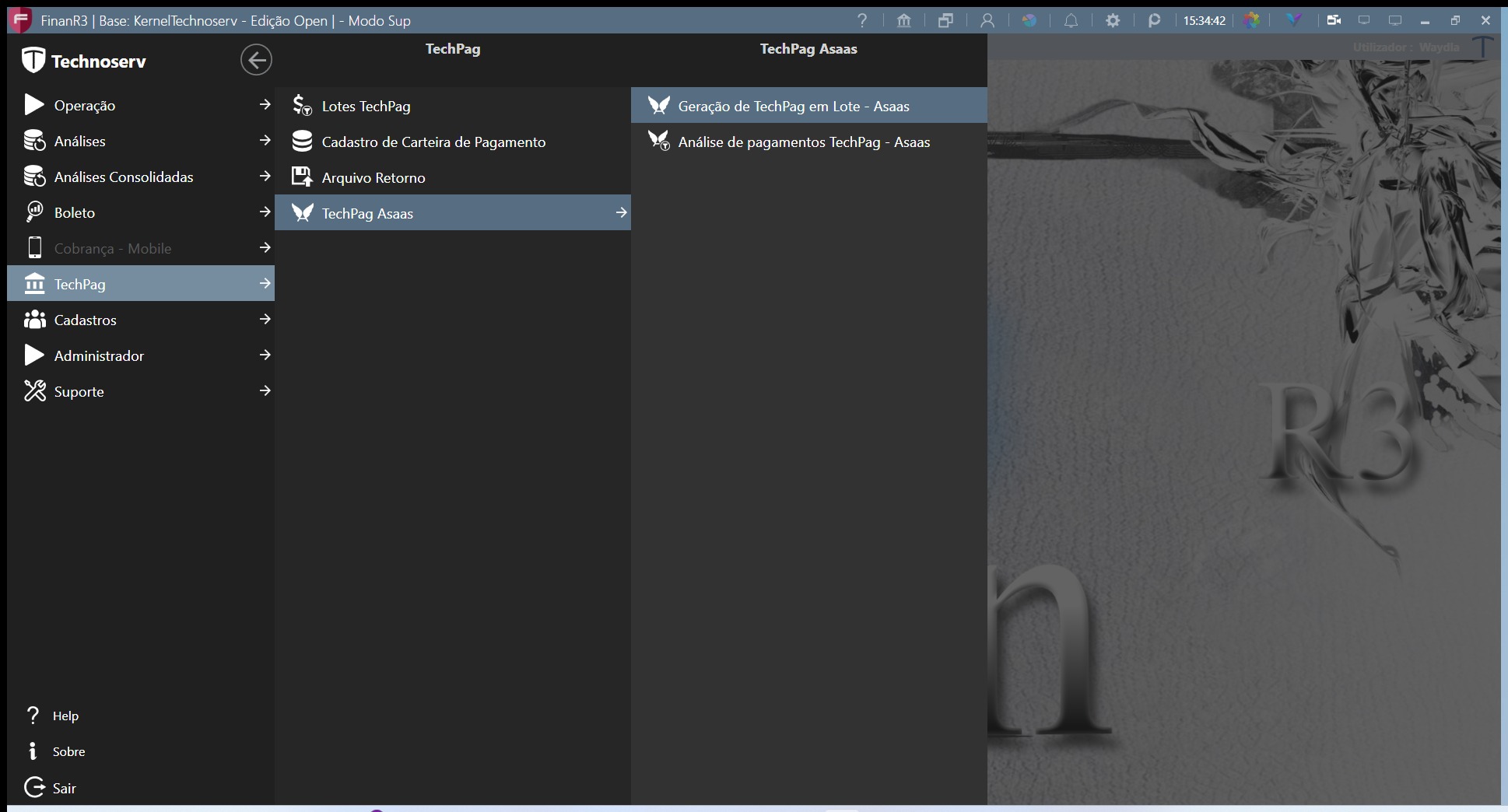Open the Análises Consolidadas menu
Image resolution: width=1508 pixels, height=812 pixels.
pos(141,177)
